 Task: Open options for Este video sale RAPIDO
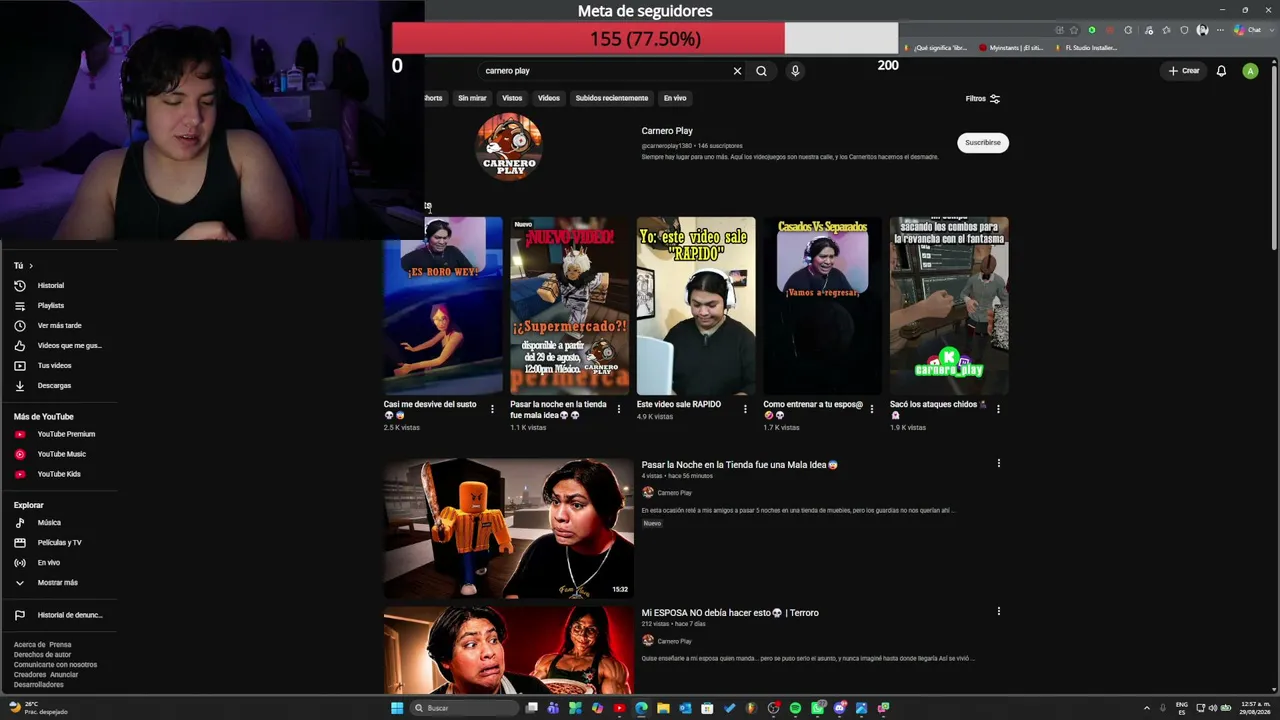click(x=745, y=409)
